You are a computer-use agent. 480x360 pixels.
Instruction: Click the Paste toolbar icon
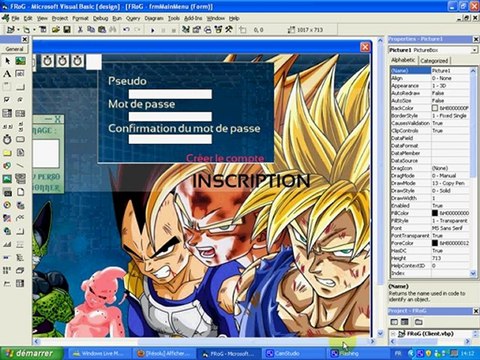point(102,30)
